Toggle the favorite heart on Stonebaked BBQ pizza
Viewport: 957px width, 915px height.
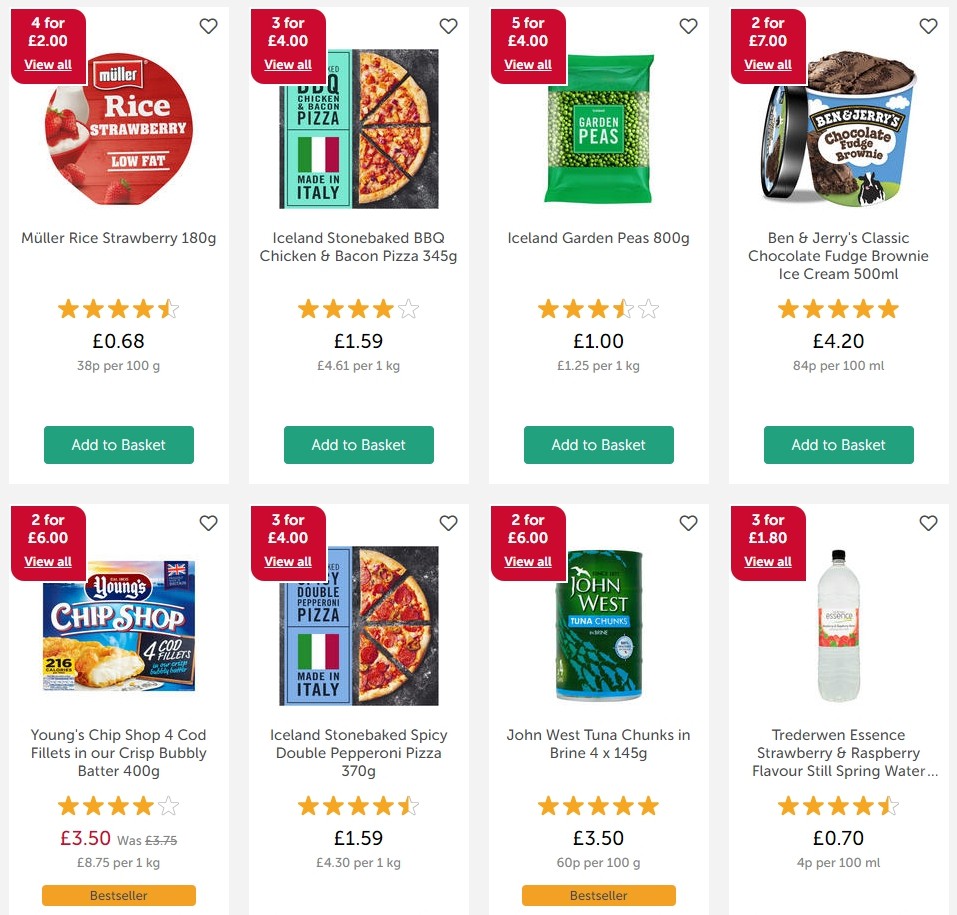(448, 26)
